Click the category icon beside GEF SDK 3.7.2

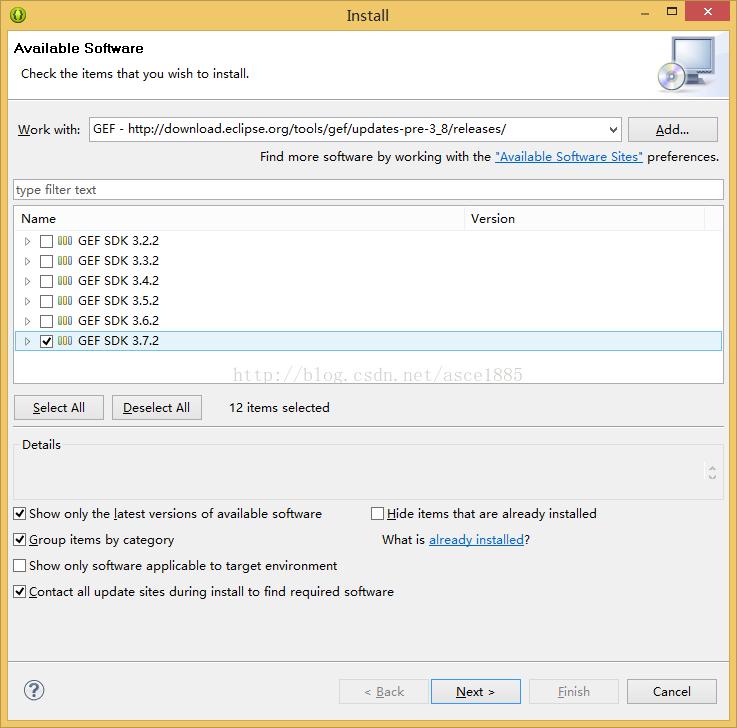pyautogui.click(x=65, y=341)
